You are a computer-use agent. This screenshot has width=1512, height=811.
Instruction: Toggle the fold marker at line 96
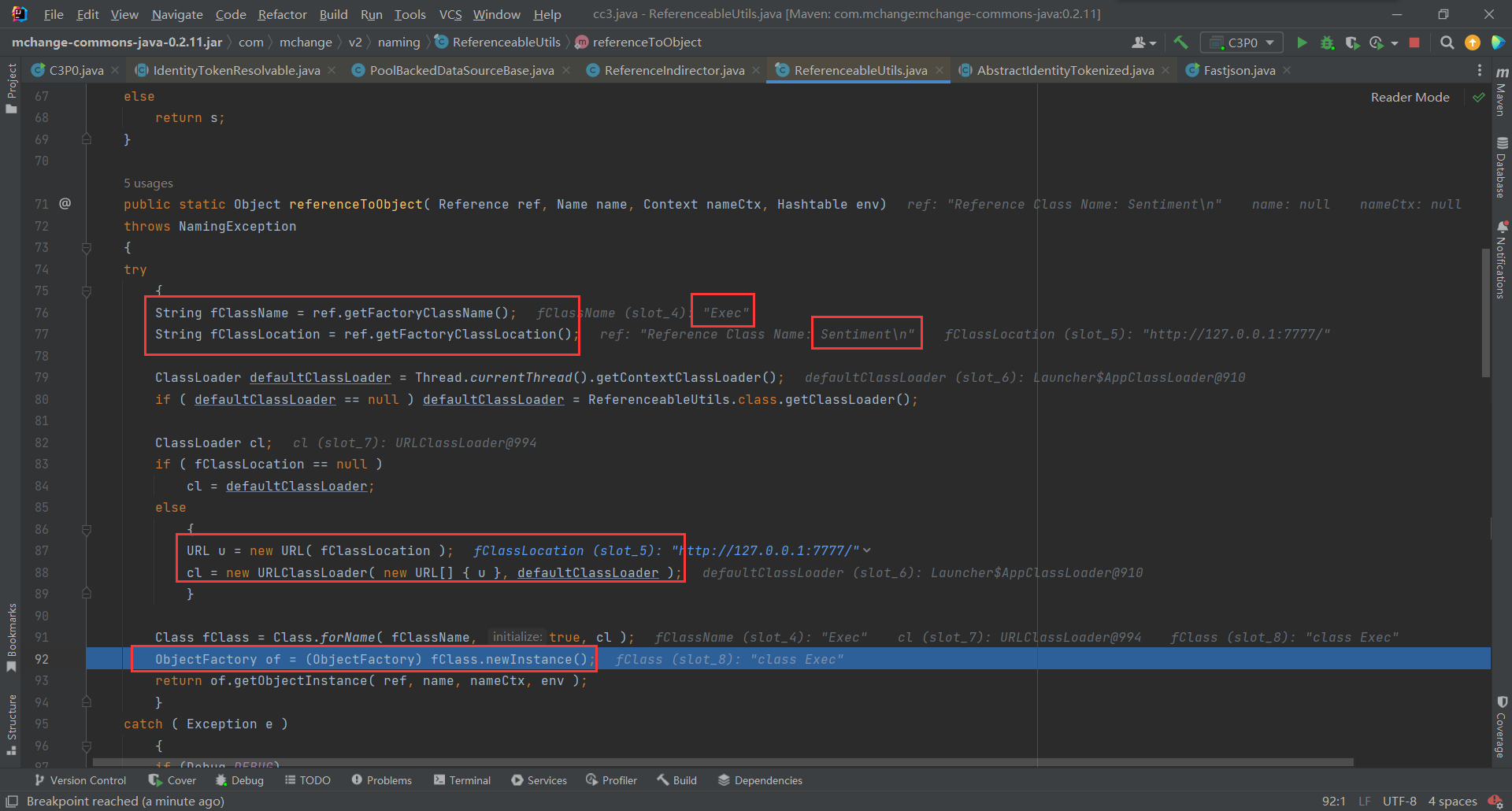point(87,745)
